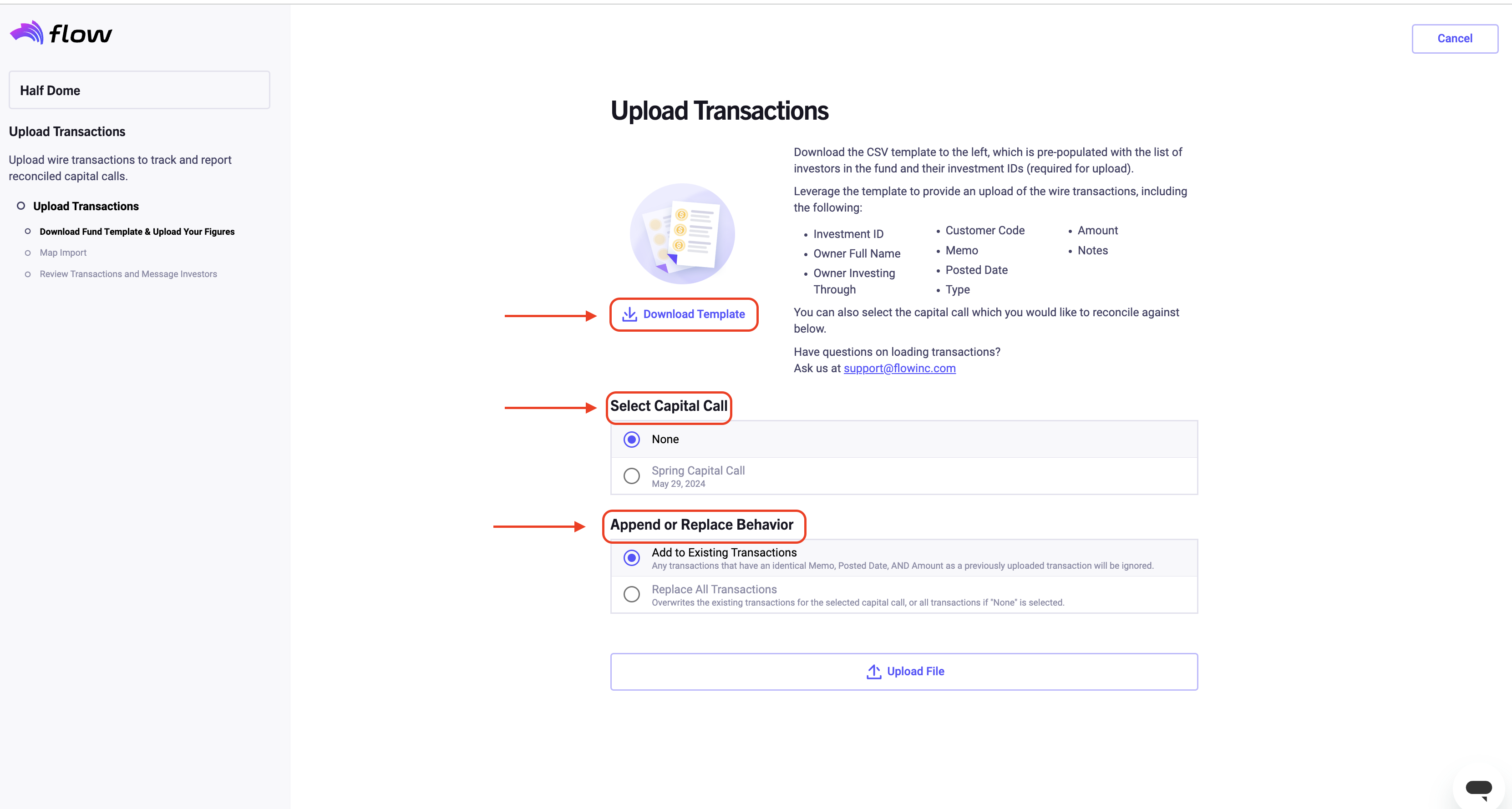Screen dimensions: 1512x809
Task: Click the Cancel button
Action: (x=1455, y=39)
